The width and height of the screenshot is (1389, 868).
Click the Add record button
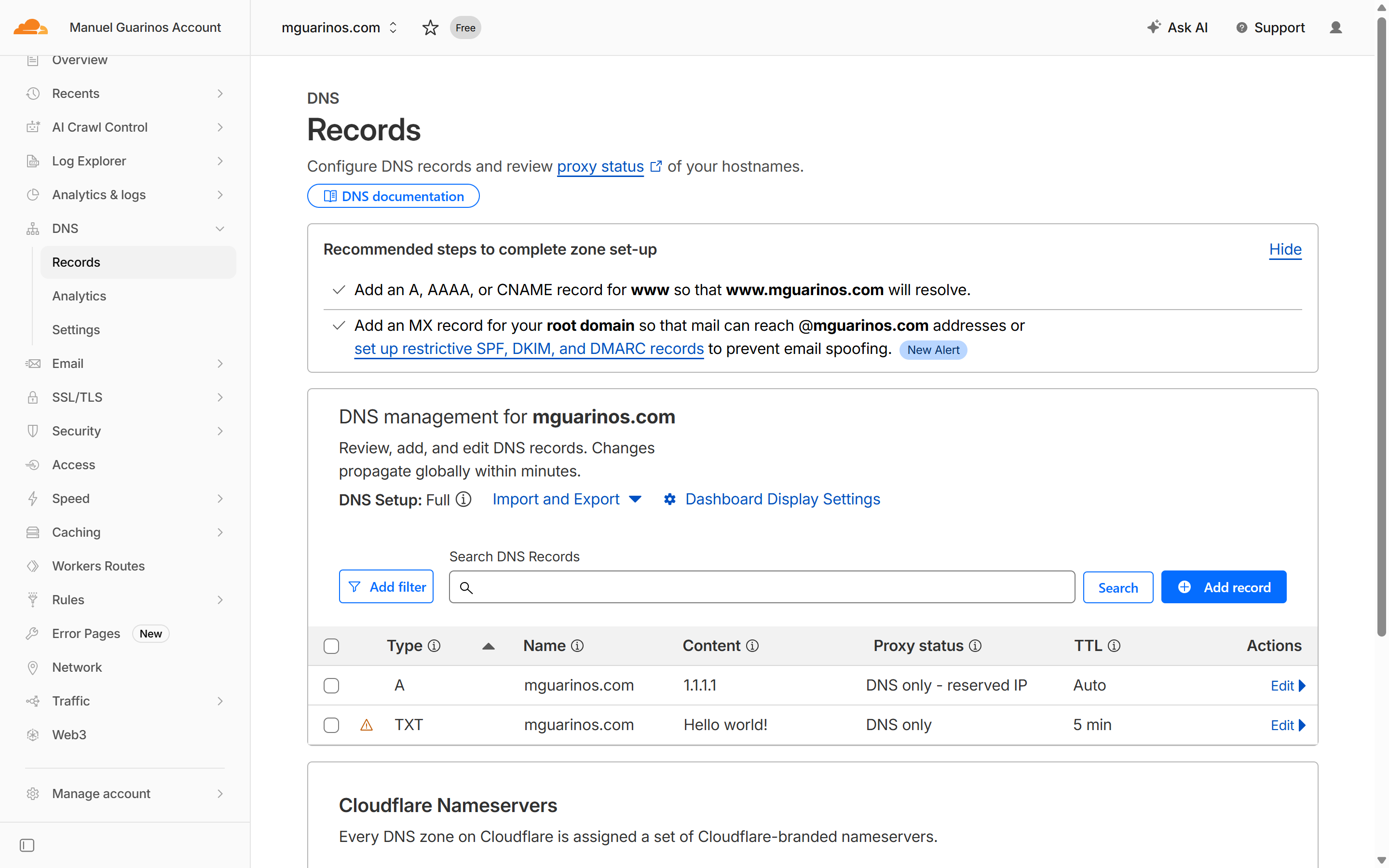pos(1224,587)
